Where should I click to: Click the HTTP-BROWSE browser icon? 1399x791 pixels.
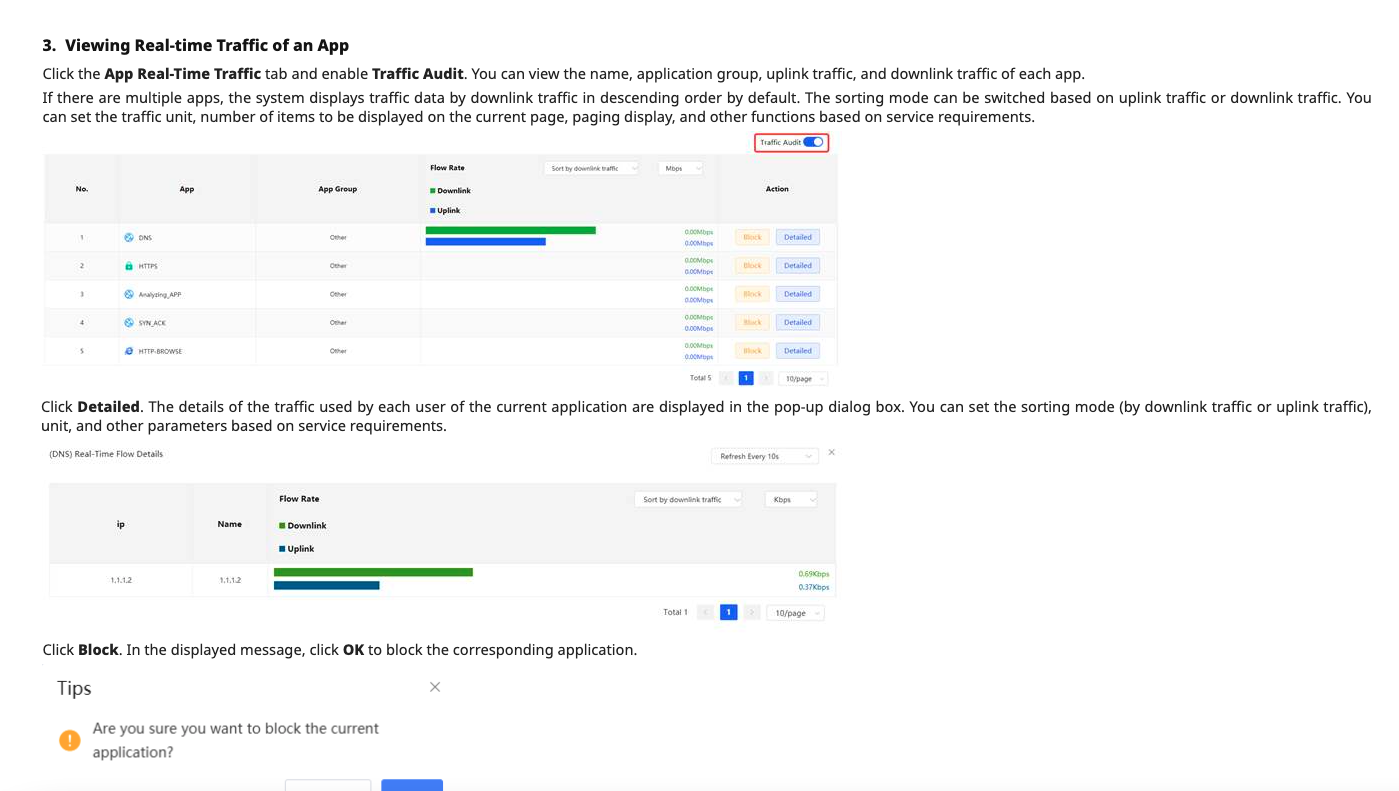(129, 351)
